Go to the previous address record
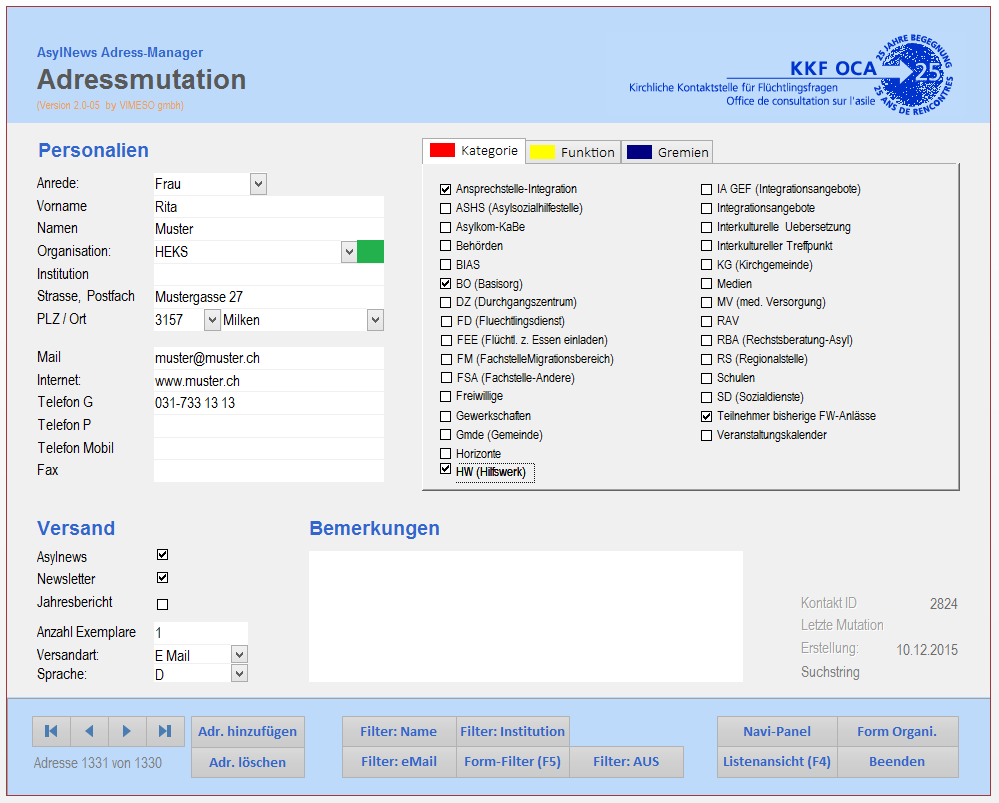999x803 pixels. click(x=89, y=731)
